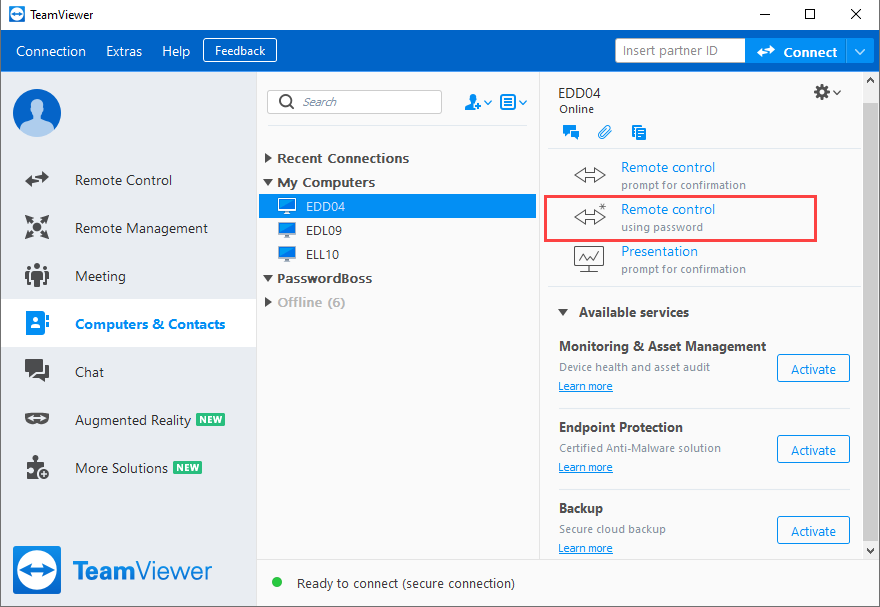Click the remote control using password arrow icon

tap(590, 215)
